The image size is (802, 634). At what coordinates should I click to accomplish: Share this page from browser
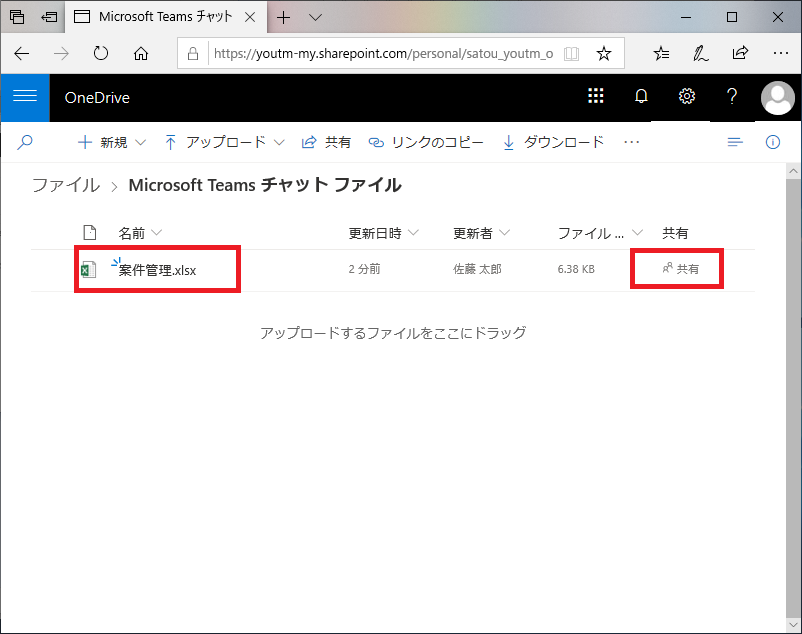[x=740, y=53]
